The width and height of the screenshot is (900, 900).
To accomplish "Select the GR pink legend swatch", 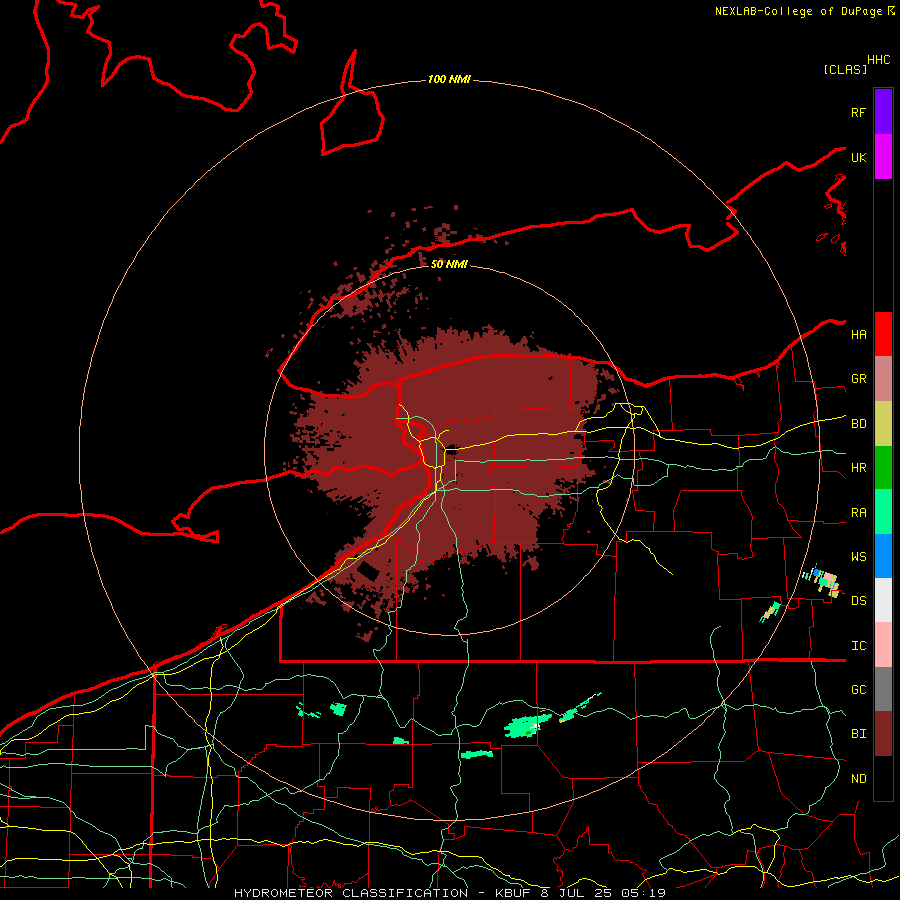I will click(x=883, y=378).
